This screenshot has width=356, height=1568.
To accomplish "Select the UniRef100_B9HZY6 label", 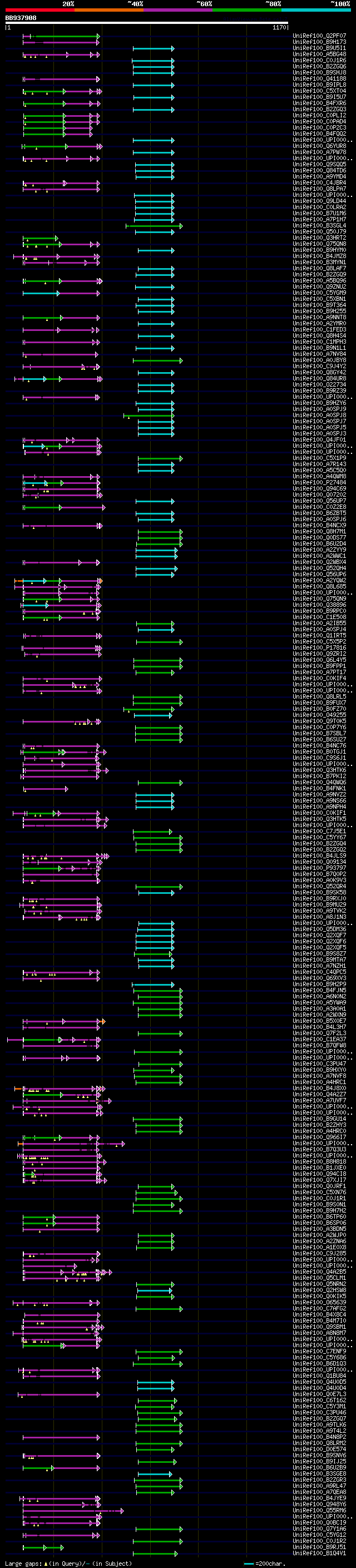I will [x=319, y=403].
